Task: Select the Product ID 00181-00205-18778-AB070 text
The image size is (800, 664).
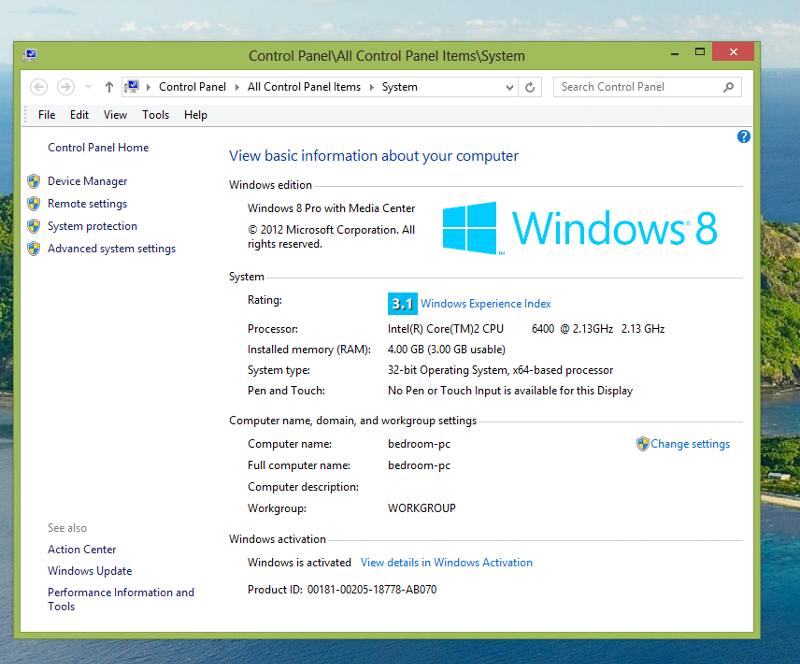Action: (372, 590)
